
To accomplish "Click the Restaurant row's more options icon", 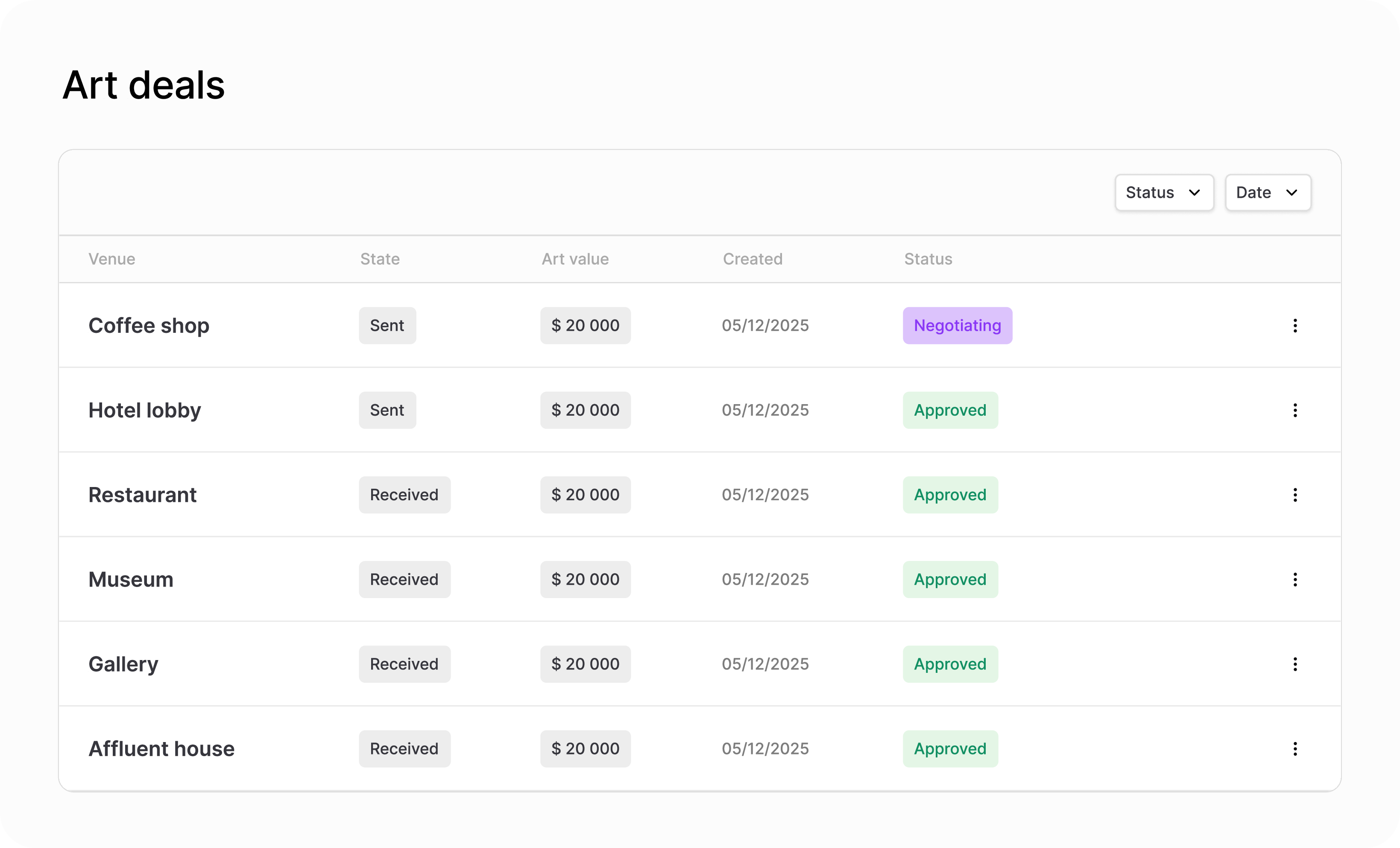I will coord(1295,495).
